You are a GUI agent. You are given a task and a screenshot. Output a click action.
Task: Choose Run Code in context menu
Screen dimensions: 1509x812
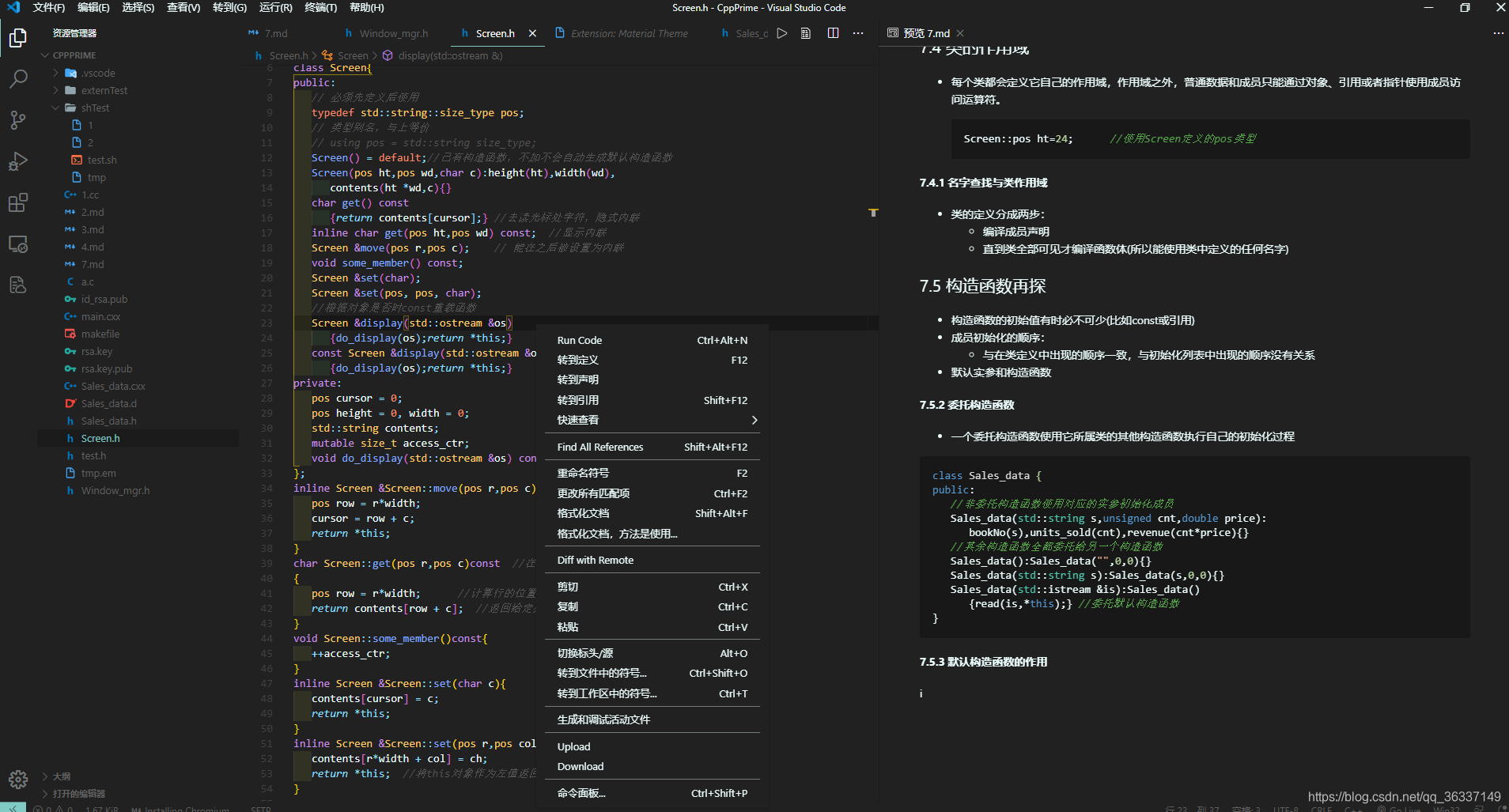tap(652, 340)
